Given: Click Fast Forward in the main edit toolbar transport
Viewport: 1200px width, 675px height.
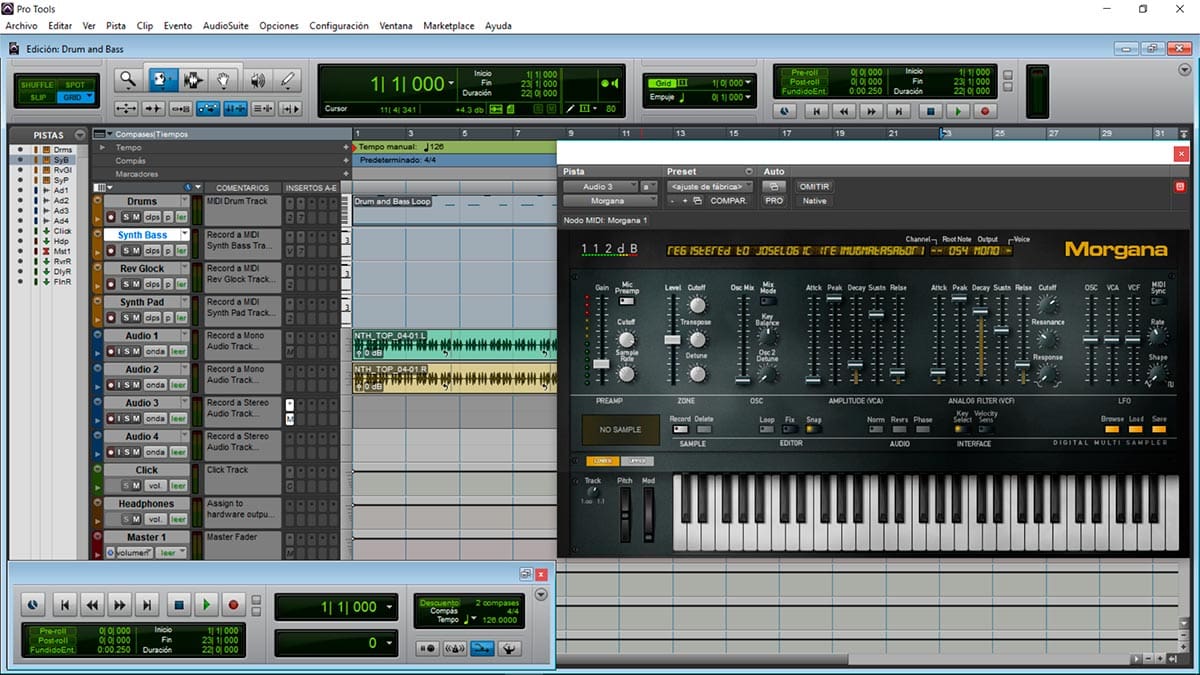Looking at the screenshot, I should (871, 112).
